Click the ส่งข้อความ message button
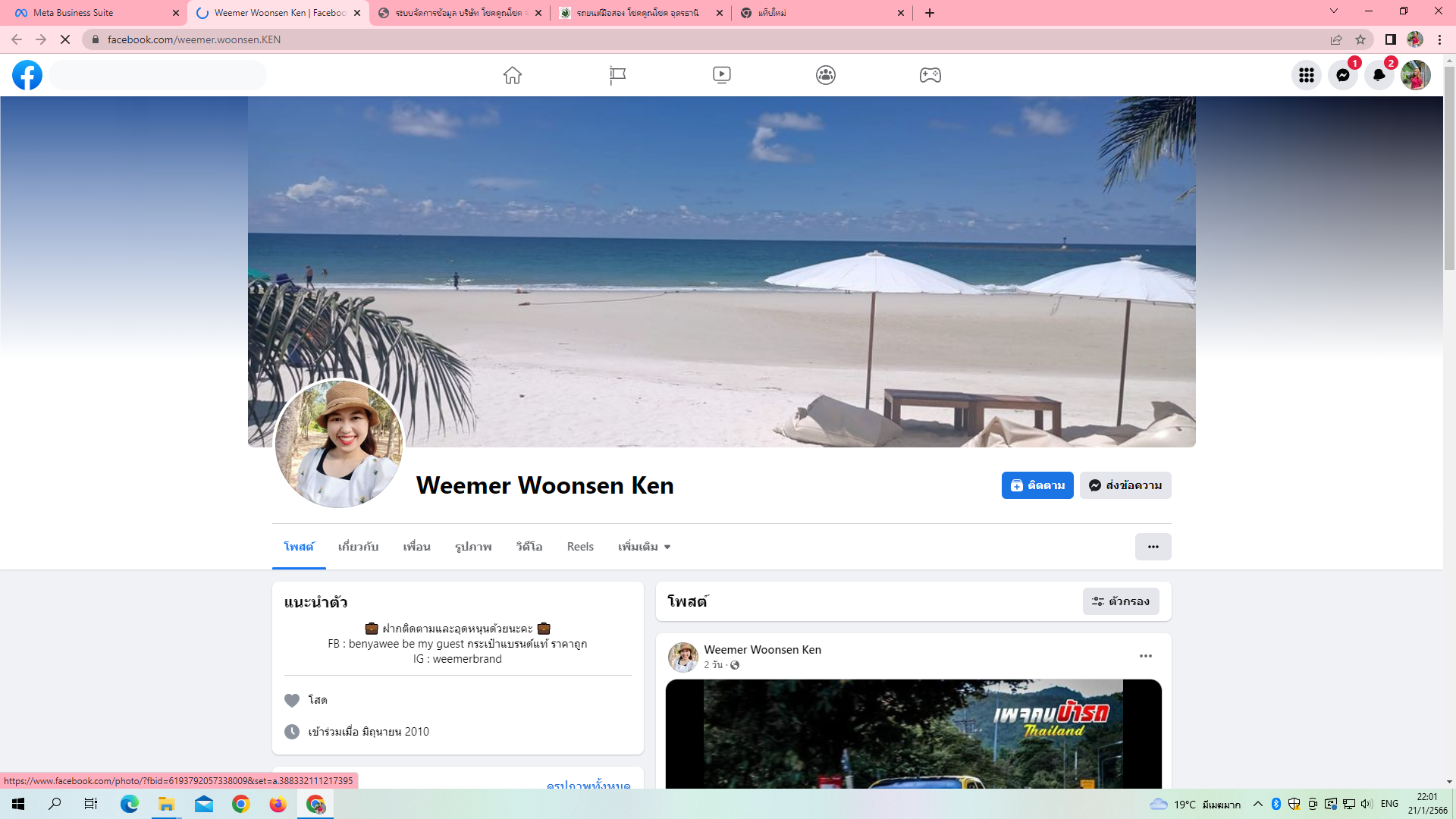The width and height of the screenshot is (1456, 819). (1125, 485)
